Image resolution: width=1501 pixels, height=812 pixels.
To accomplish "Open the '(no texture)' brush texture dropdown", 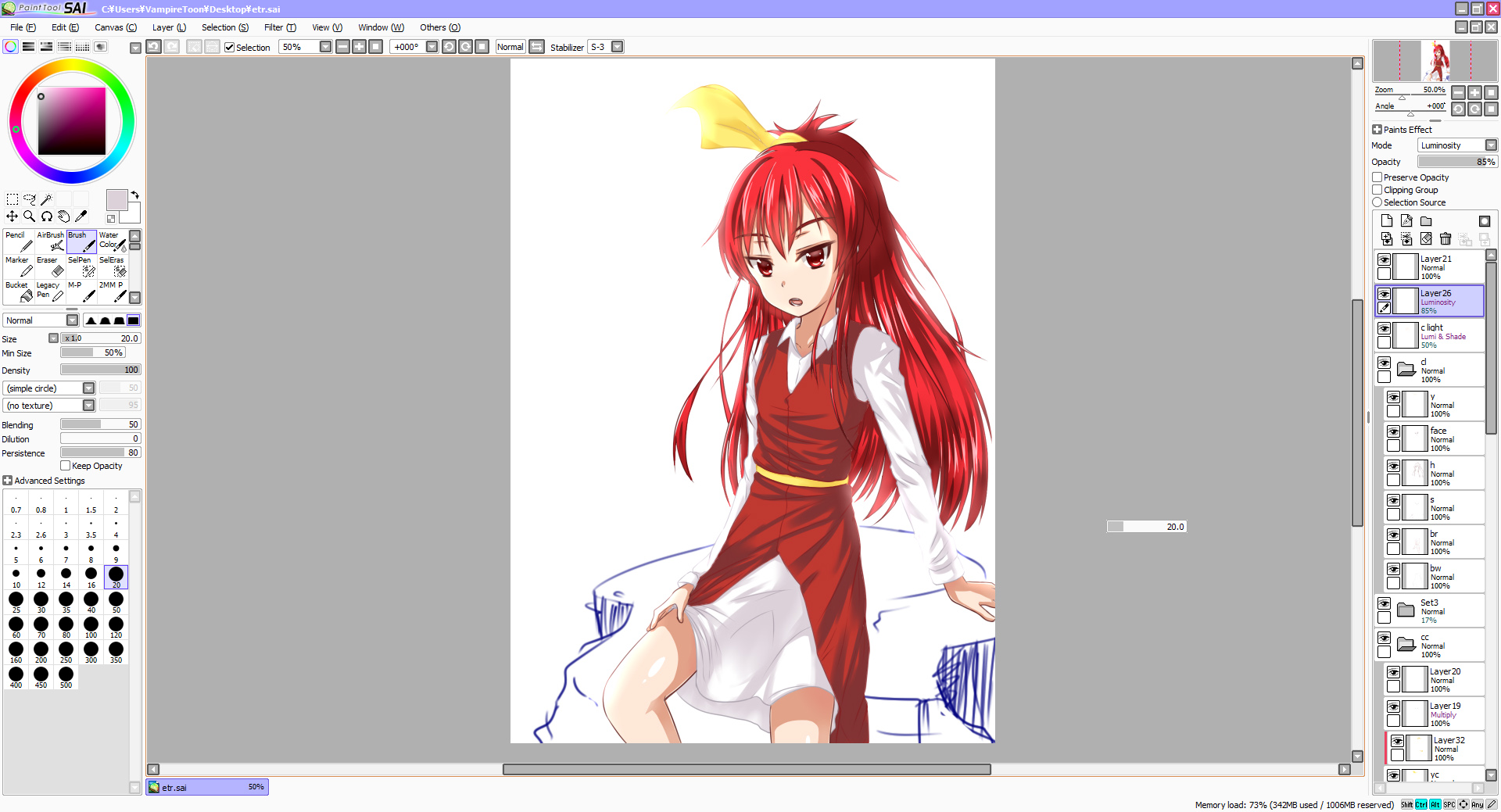I will coord(49,406).
